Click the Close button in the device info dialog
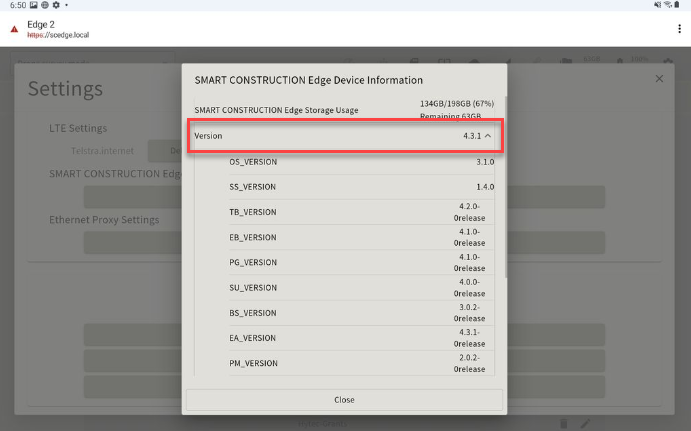Viewport: 691px width, 431px height. tap(344, 400)
